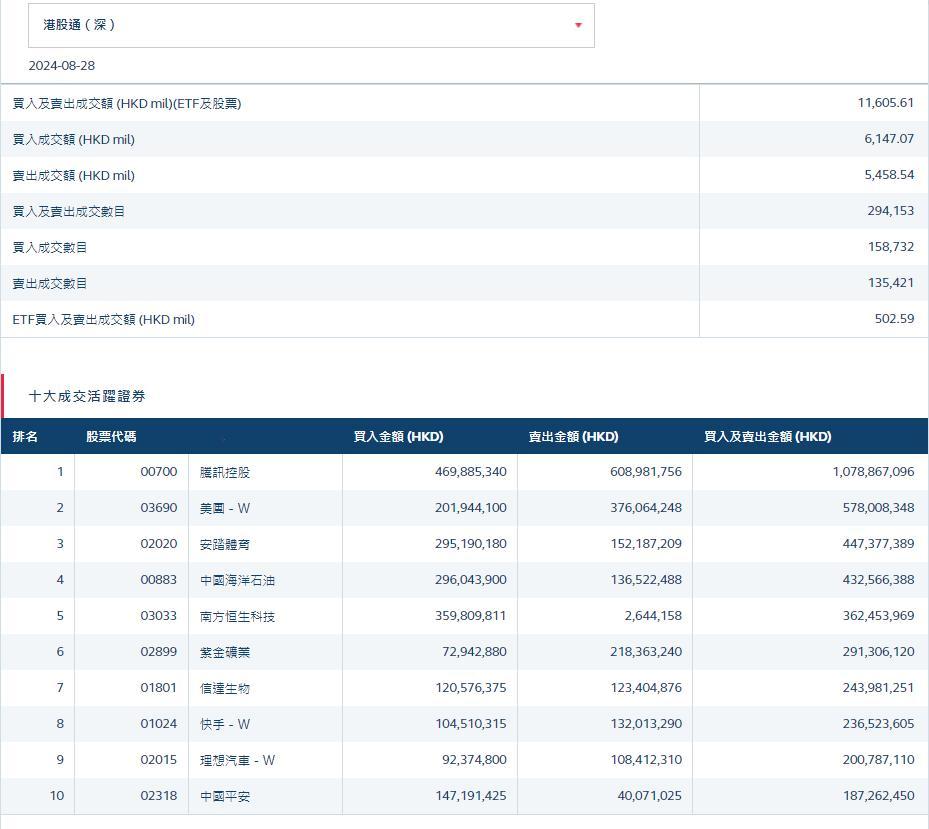Click the 十大成交活躍證券 section heading
The image size is (929, 829).
pyautogui.click(x=87, y=396)
